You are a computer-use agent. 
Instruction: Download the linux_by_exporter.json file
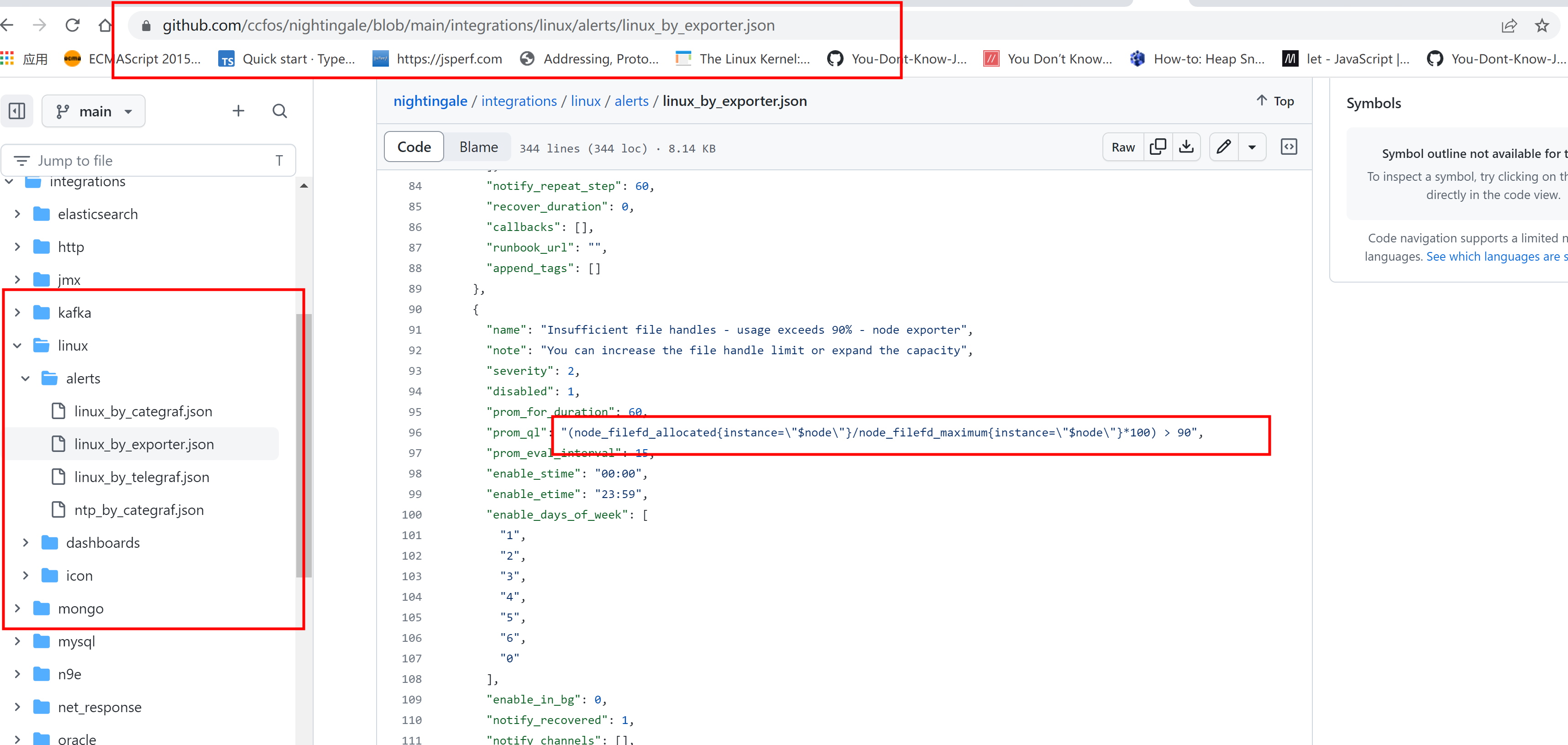(x=1186, y=147)
